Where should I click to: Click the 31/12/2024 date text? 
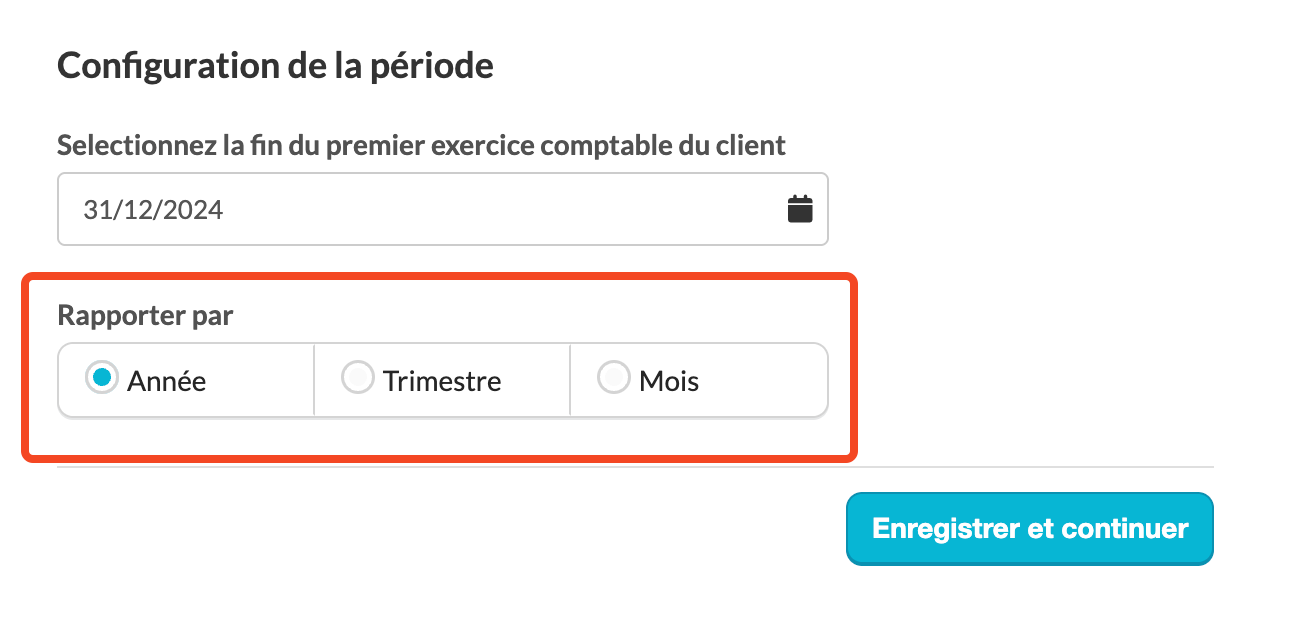[153, 210]
